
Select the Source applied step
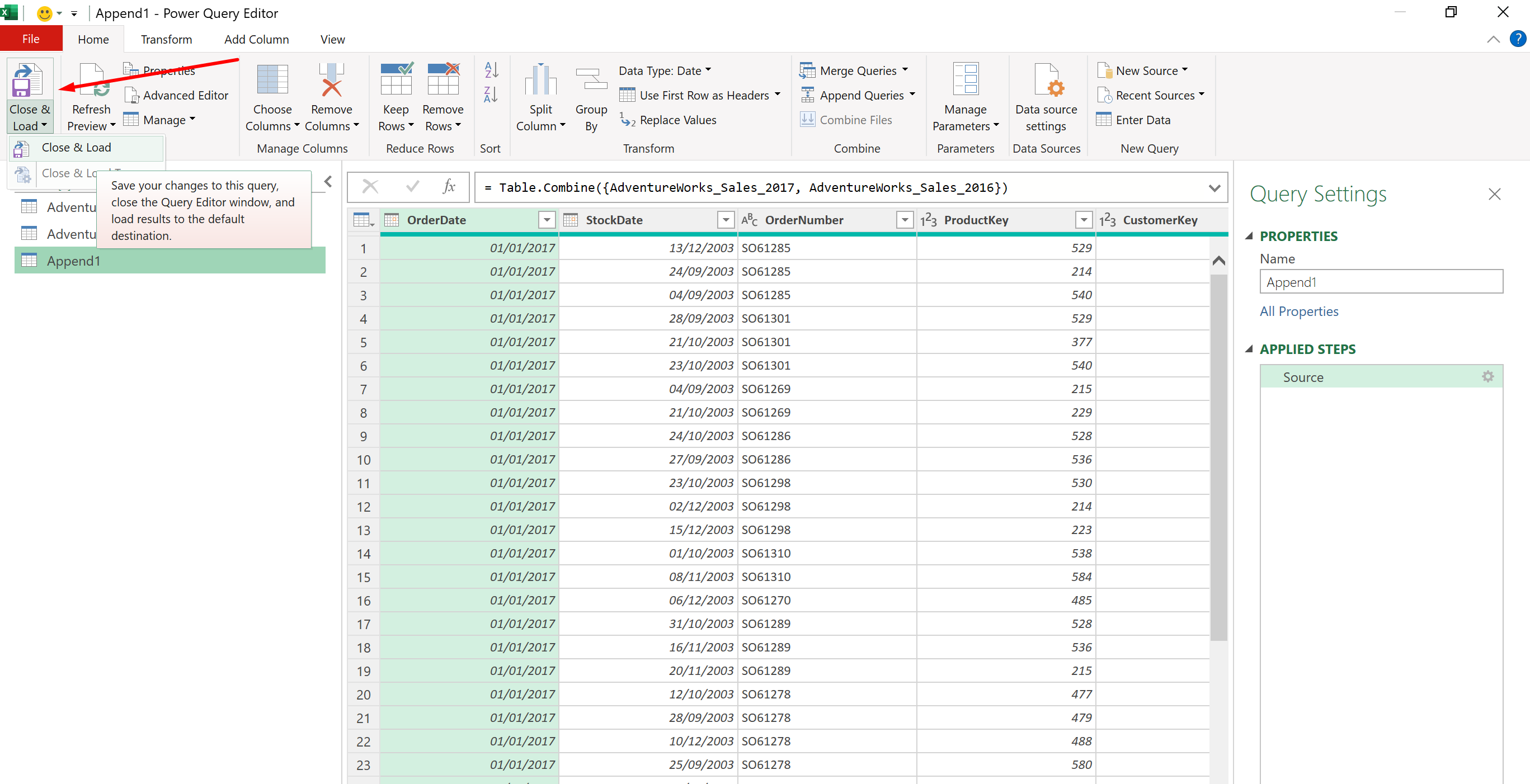1382,377
